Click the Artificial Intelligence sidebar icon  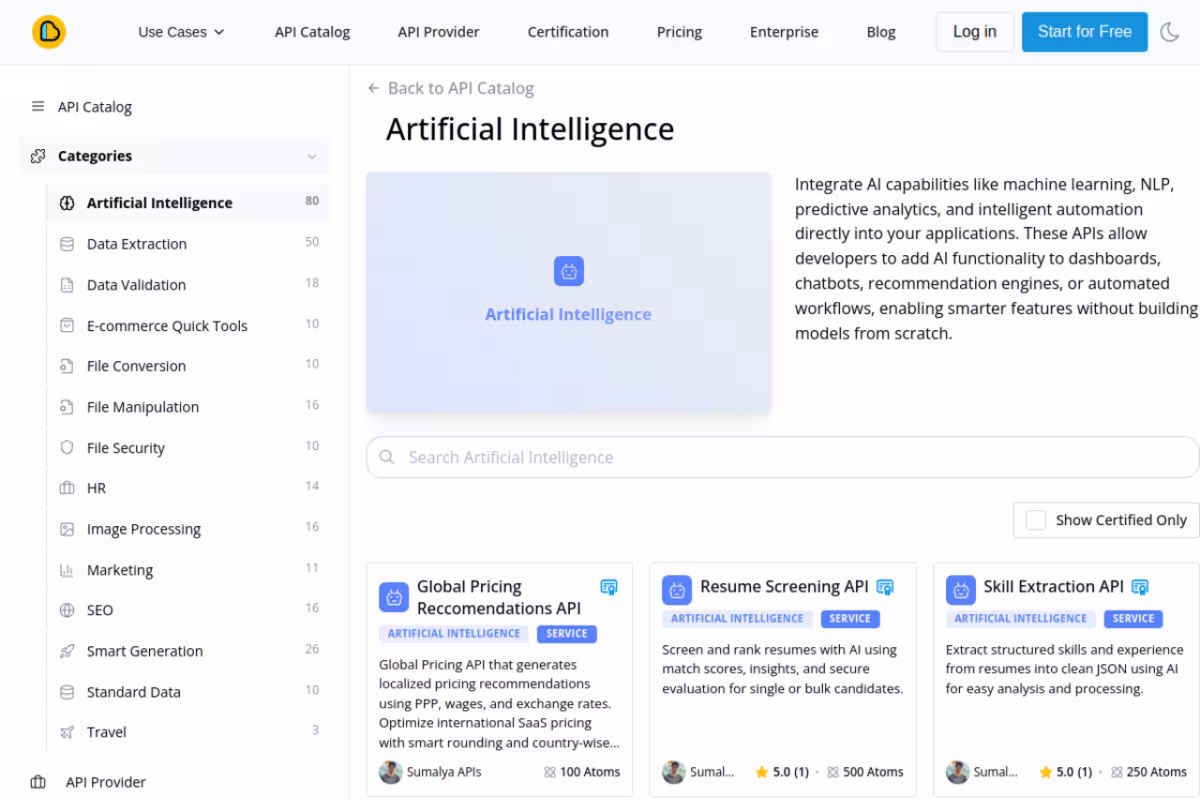point(67,203)
